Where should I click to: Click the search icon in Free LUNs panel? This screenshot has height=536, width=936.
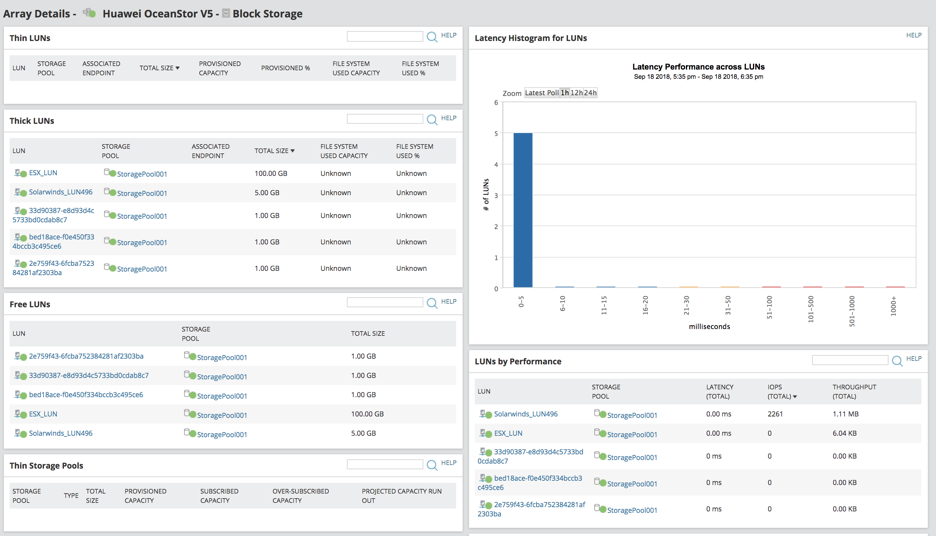(x=432, y=303)
